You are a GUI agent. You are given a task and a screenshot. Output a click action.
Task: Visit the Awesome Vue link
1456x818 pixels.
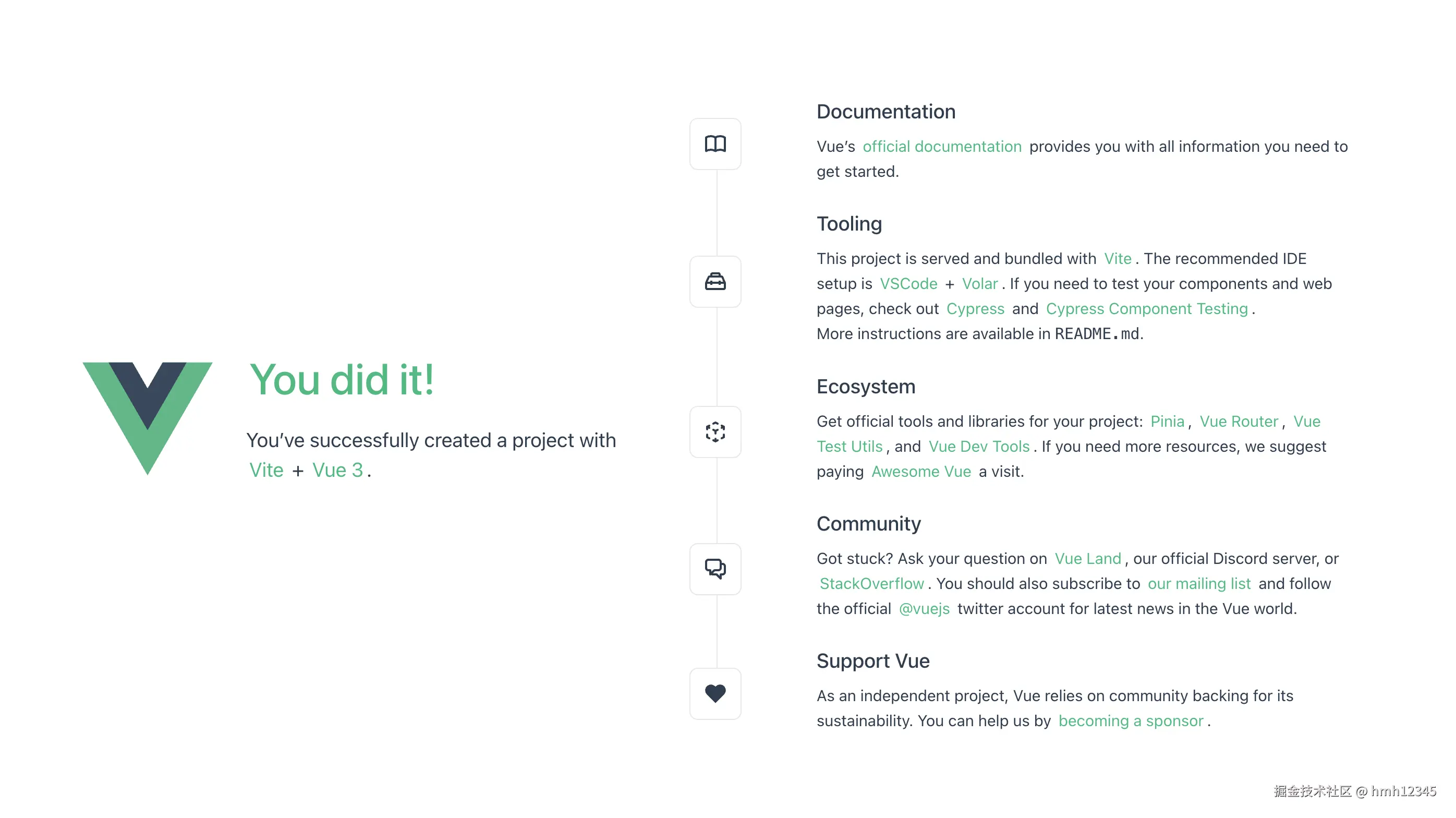coord(921,472)
